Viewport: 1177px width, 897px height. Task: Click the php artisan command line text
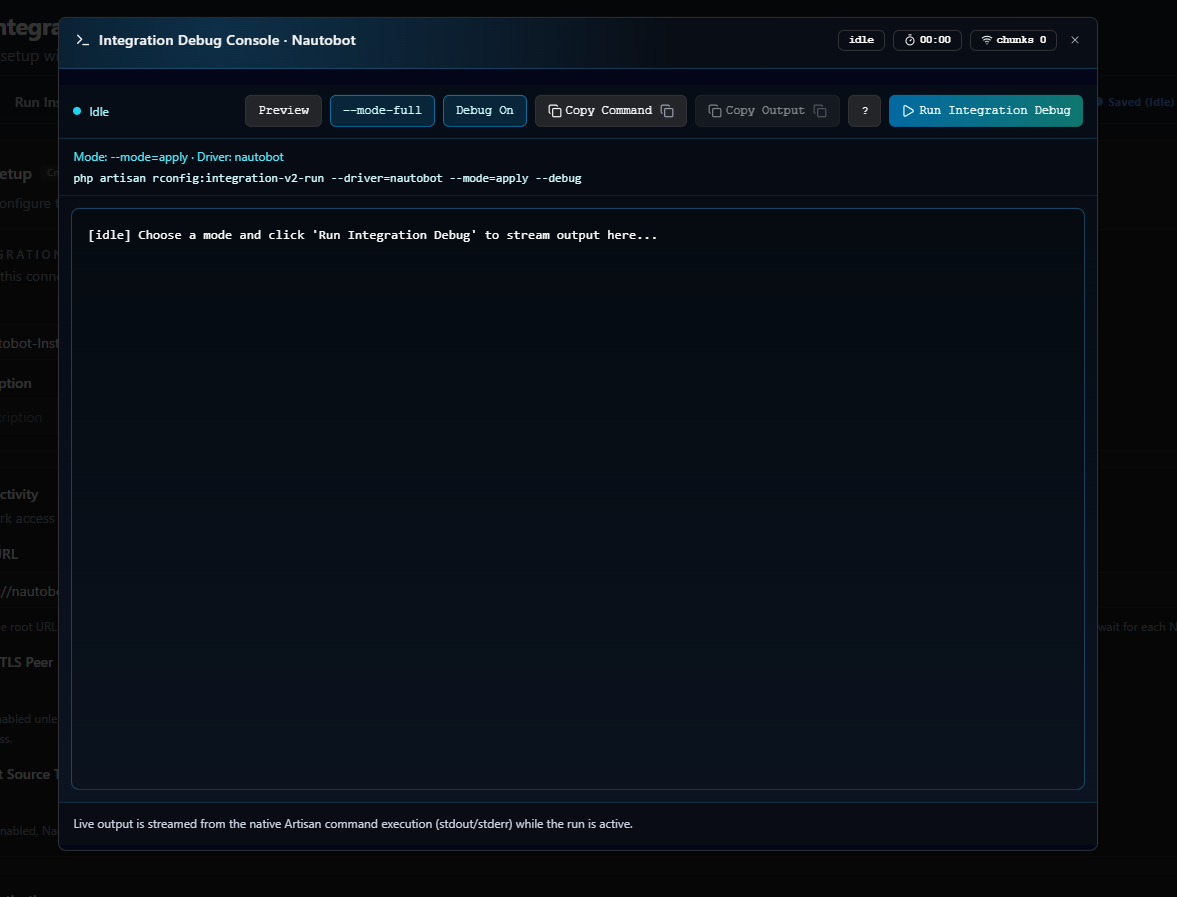pos(327,178)
